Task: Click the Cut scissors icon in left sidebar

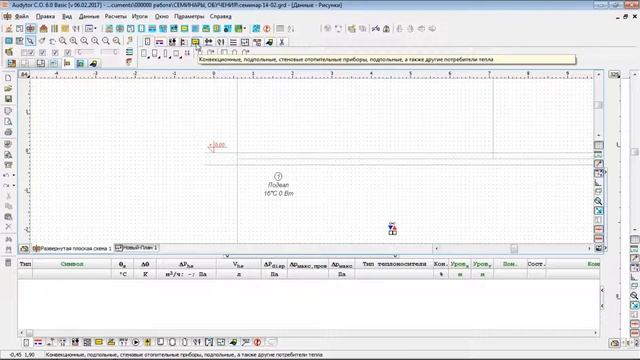Action: (x=8, y=196)
